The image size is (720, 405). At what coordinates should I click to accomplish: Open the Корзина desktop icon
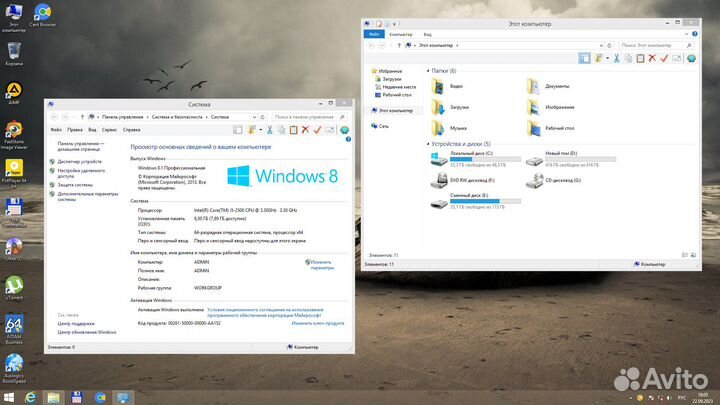pyautogui.click(x=14, y=54)
